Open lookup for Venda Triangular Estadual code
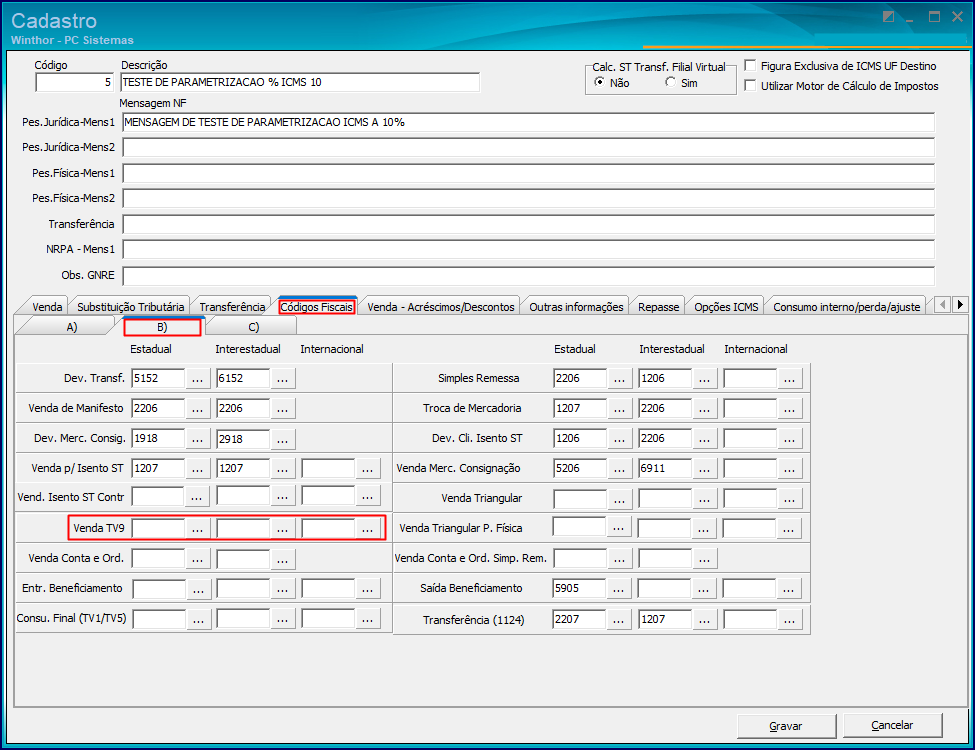975x750 pixels. click(x=619, y=499)
